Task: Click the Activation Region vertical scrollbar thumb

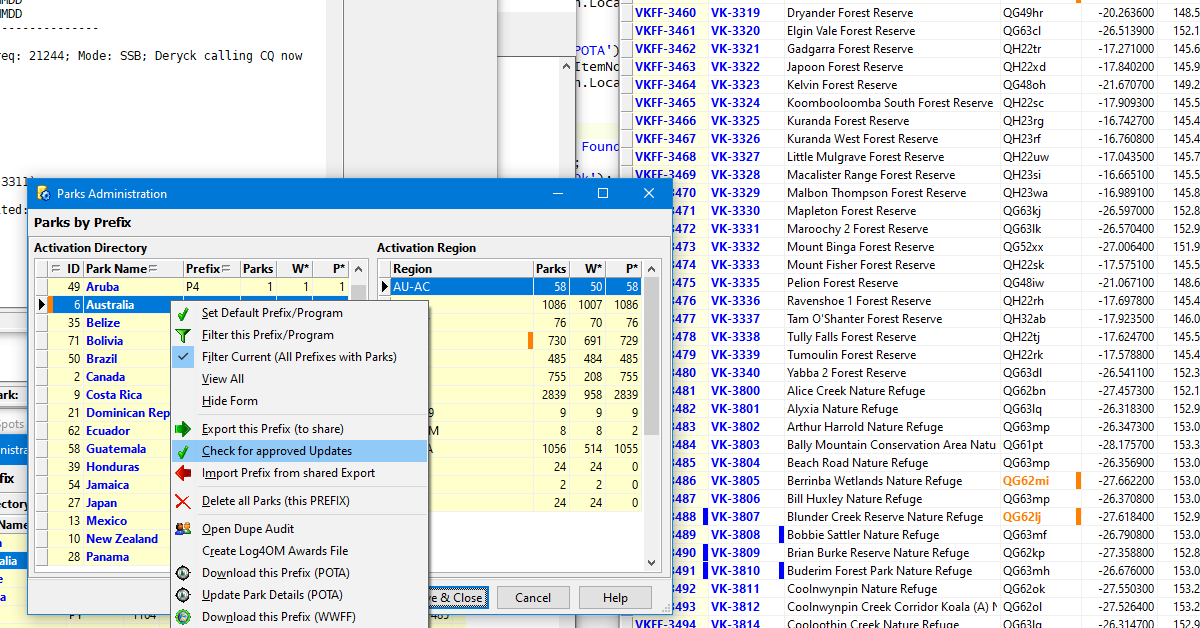Action: (651, 357)
